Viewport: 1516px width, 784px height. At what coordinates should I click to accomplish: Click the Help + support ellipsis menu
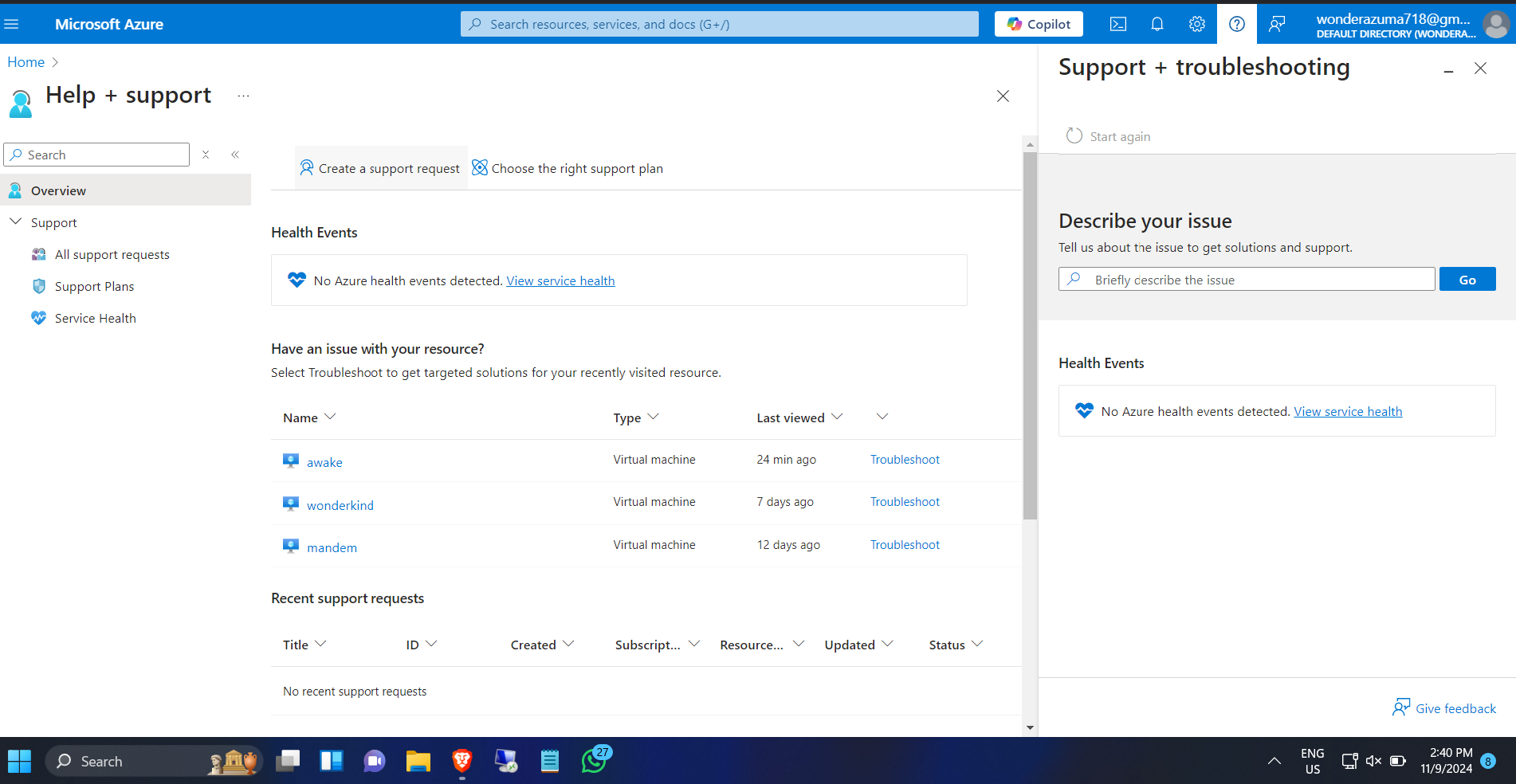point(243,96)
